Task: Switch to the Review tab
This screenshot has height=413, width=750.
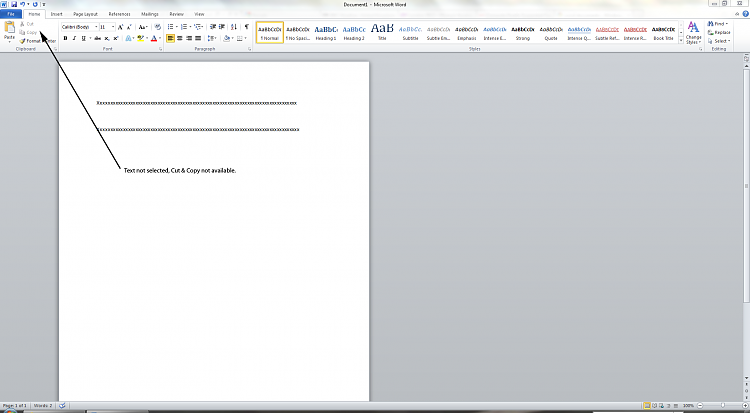Action: [176, 14]
